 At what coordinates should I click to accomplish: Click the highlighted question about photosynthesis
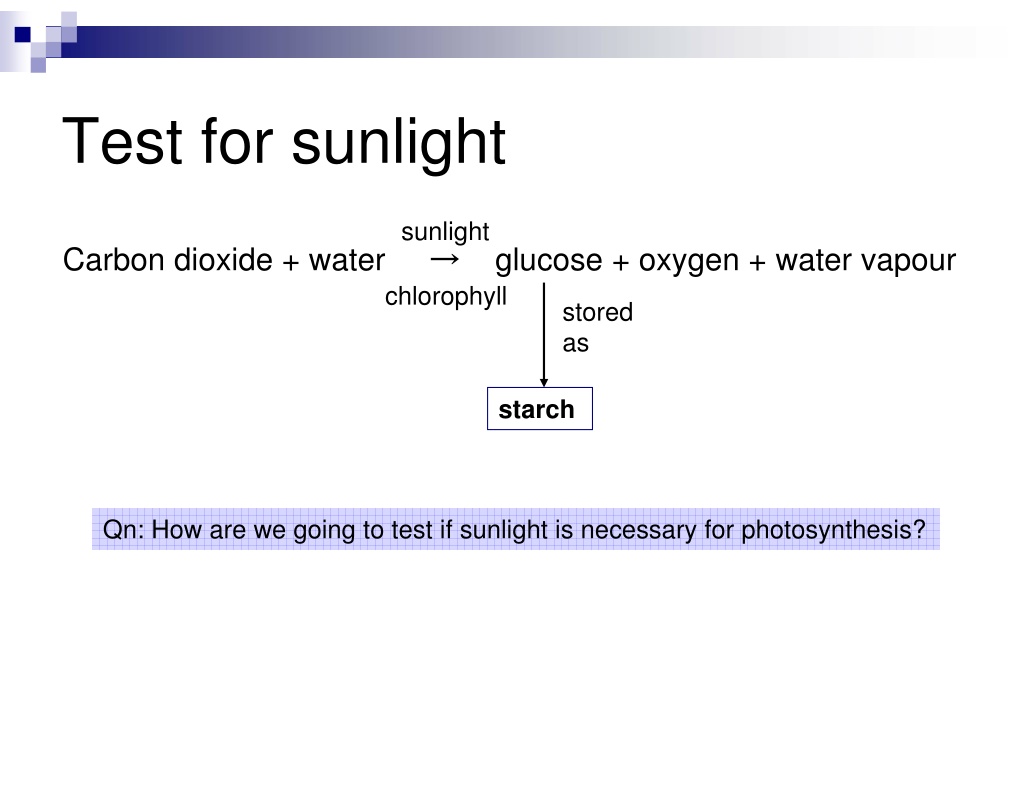[515, 529]
